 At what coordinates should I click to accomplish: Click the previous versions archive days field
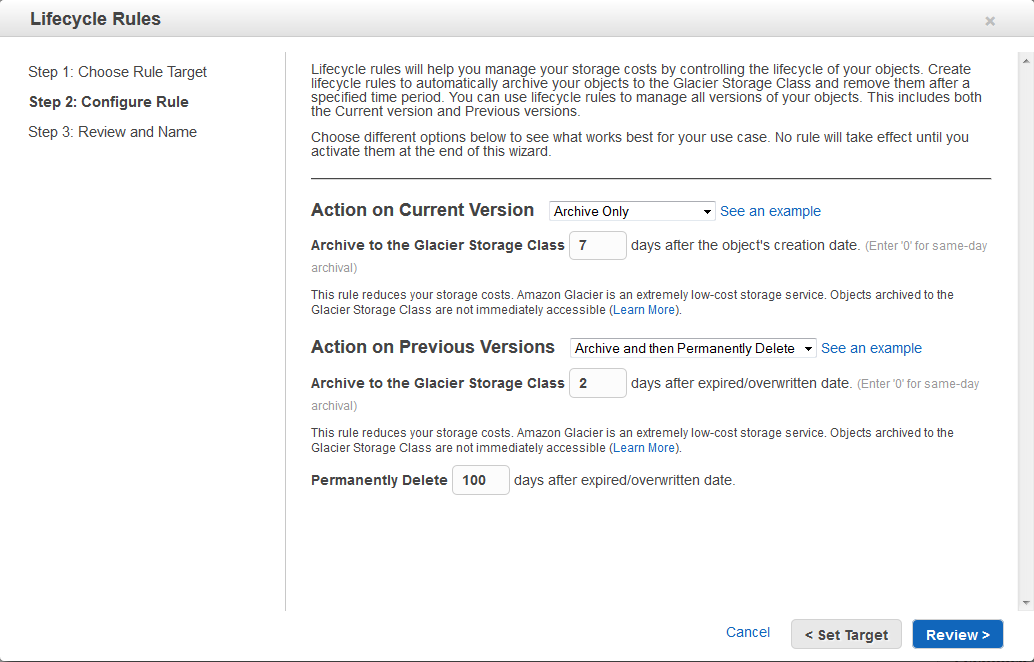pos(597,383)
